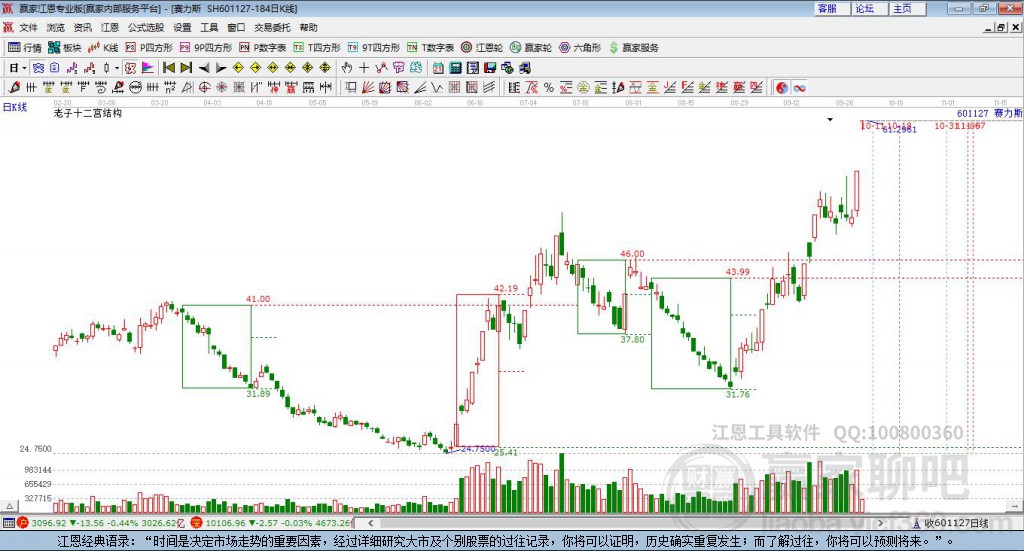Launch the 江恩轮 Gann wheel
The width and height of the screenshot is (1024, 551).
pyautogui.click(x=482, y=48)
